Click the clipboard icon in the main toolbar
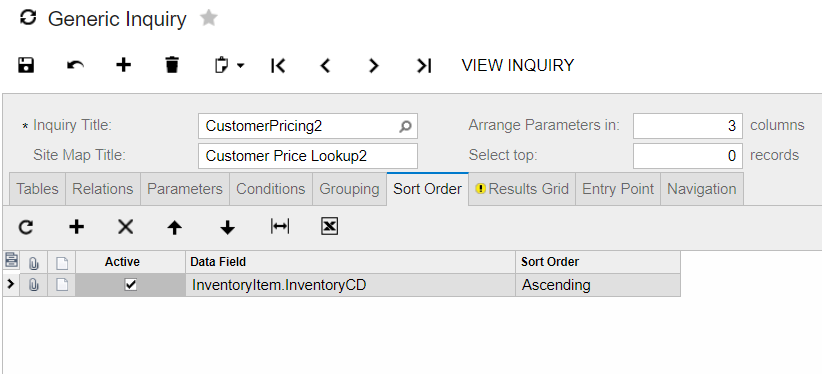Viewport: 822px width, 374px height. click(x=222, y=66)
